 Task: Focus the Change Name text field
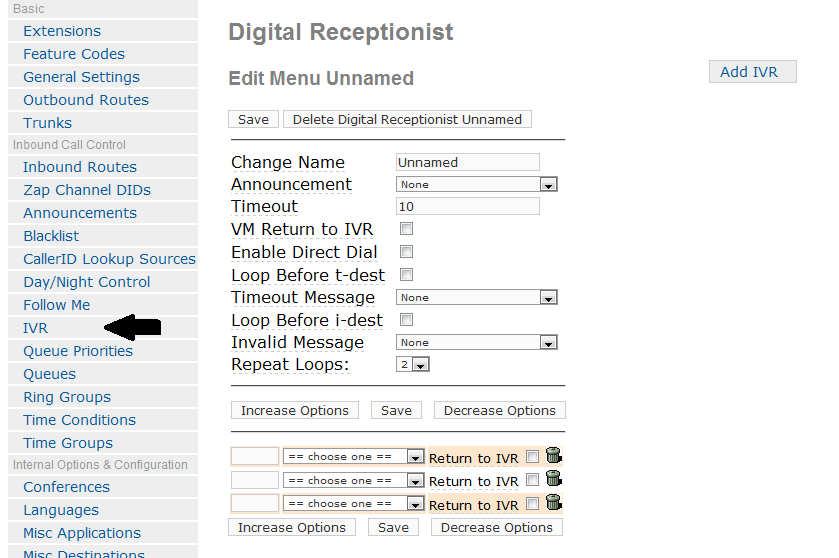coord(468,162)
